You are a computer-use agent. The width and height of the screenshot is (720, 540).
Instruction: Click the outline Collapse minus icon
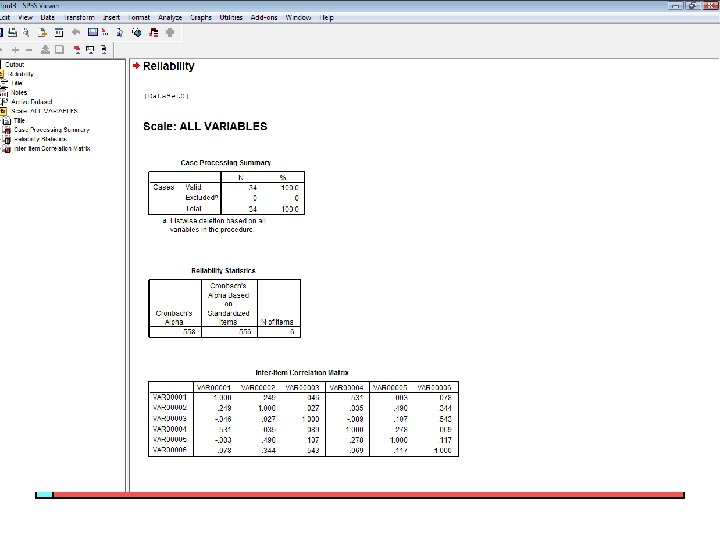tap(29, 50)
